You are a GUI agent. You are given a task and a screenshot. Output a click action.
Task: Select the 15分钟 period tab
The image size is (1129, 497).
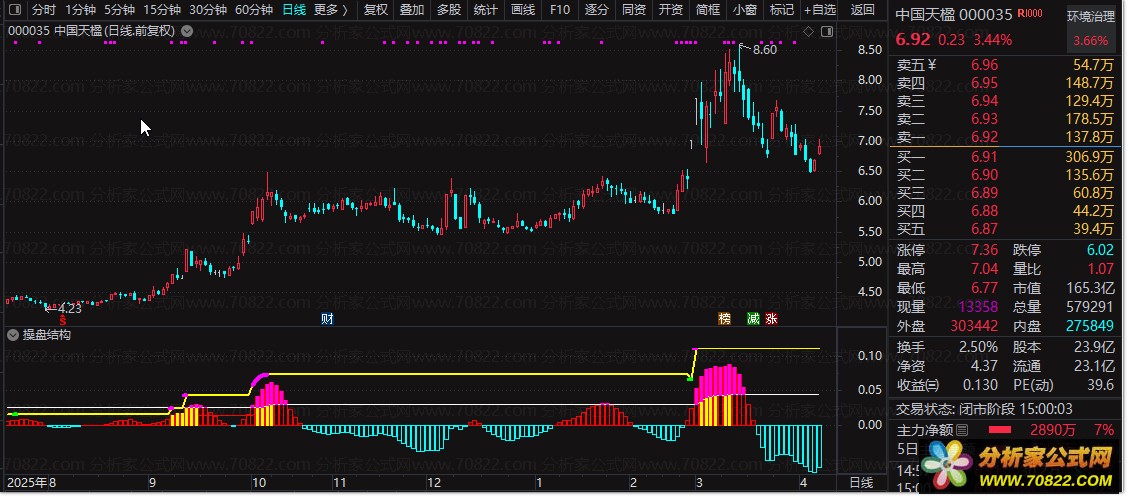click(x=161, y=10)
